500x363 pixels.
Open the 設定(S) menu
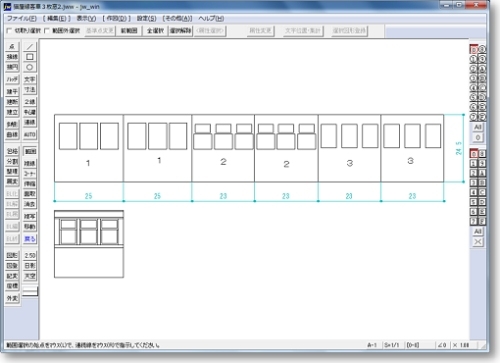146,18
